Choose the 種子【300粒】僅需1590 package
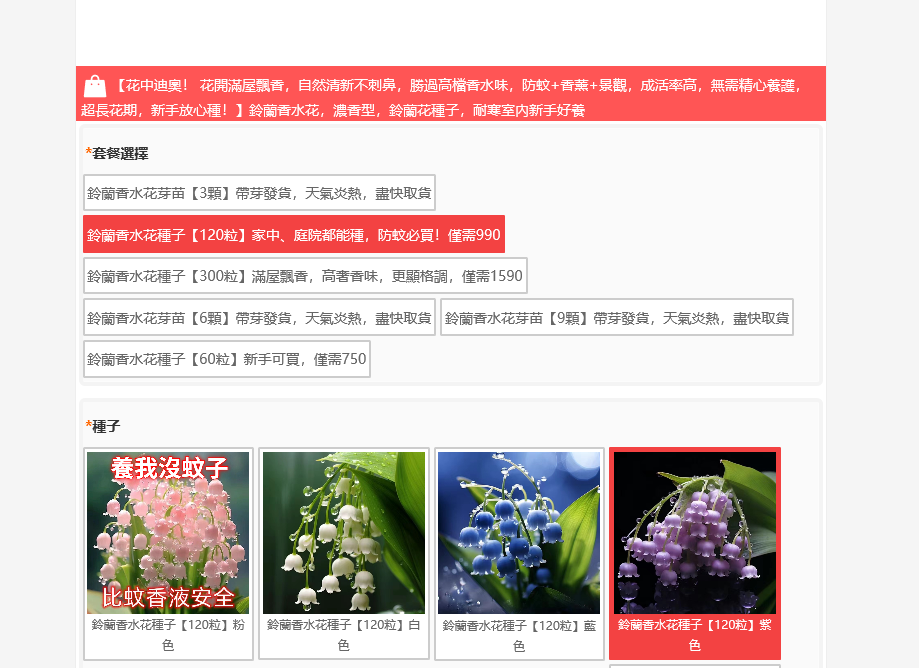 (x=305, y=276)
